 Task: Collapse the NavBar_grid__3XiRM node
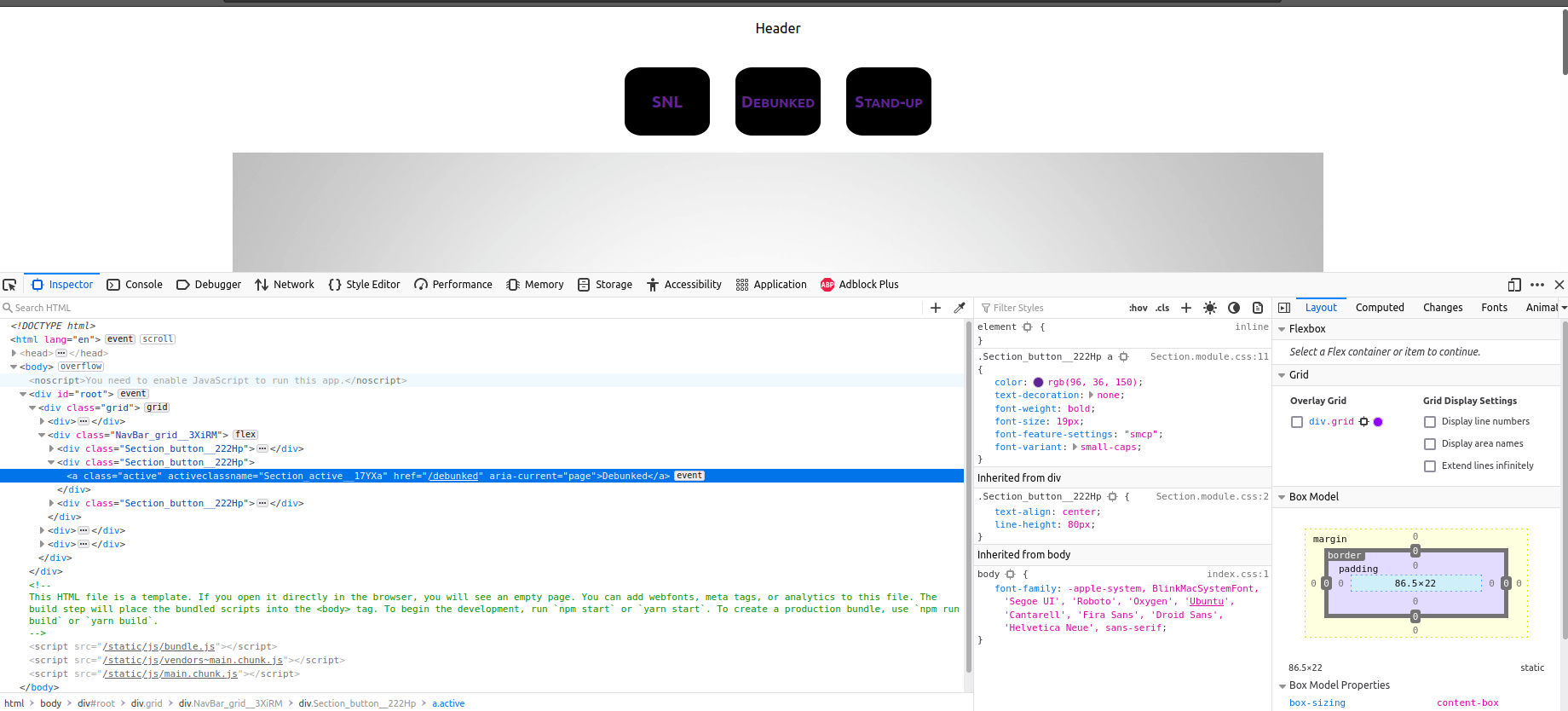click(x=42, y=435)
